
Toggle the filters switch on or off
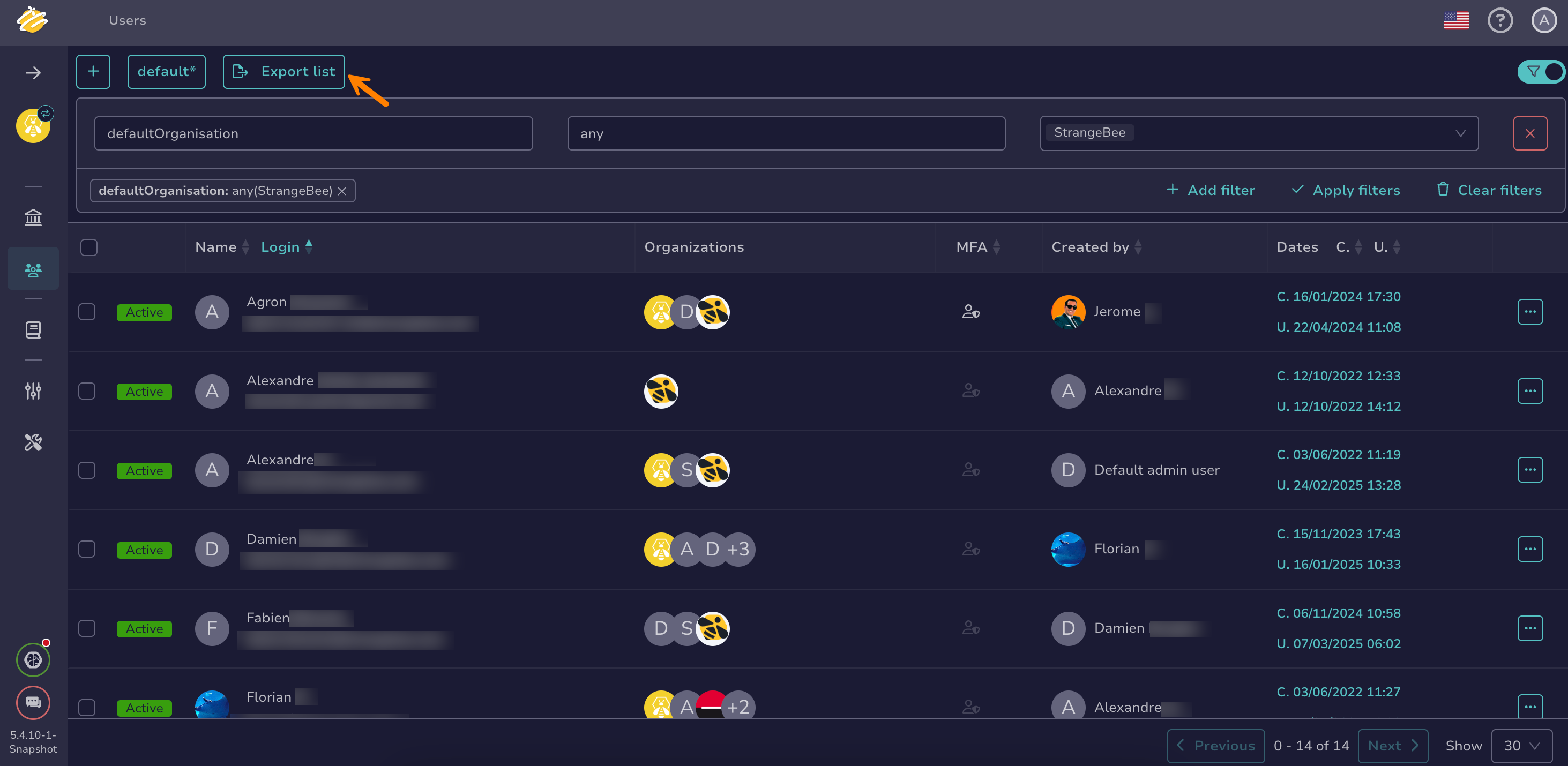[x=1541, y=72]
